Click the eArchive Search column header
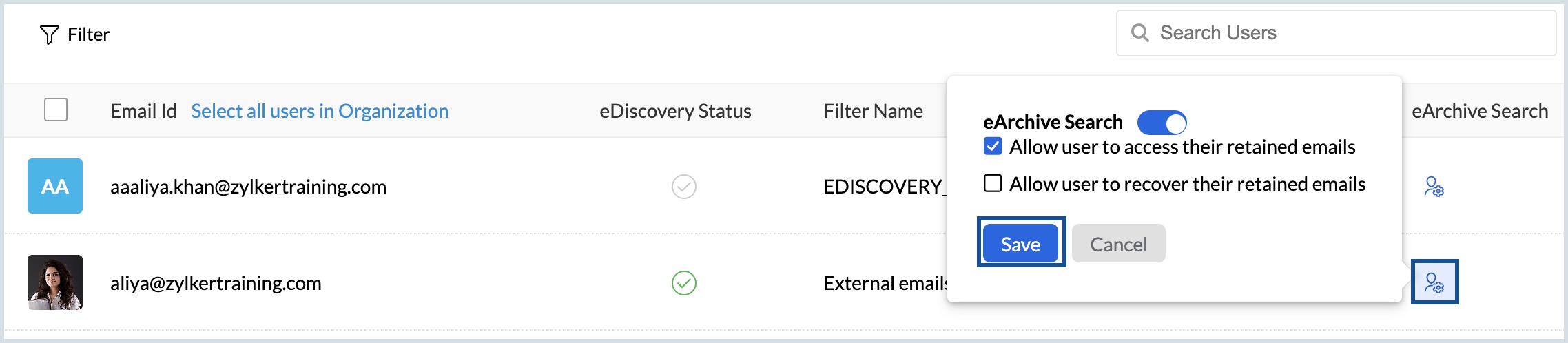The image size is (1568, 343). (1479, 111)
